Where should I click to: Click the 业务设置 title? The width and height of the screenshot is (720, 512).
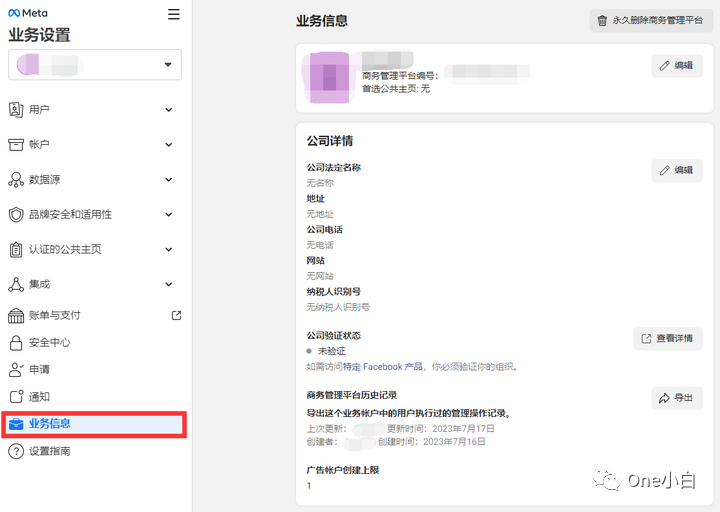pyautogui.click(x=39, y=35)
